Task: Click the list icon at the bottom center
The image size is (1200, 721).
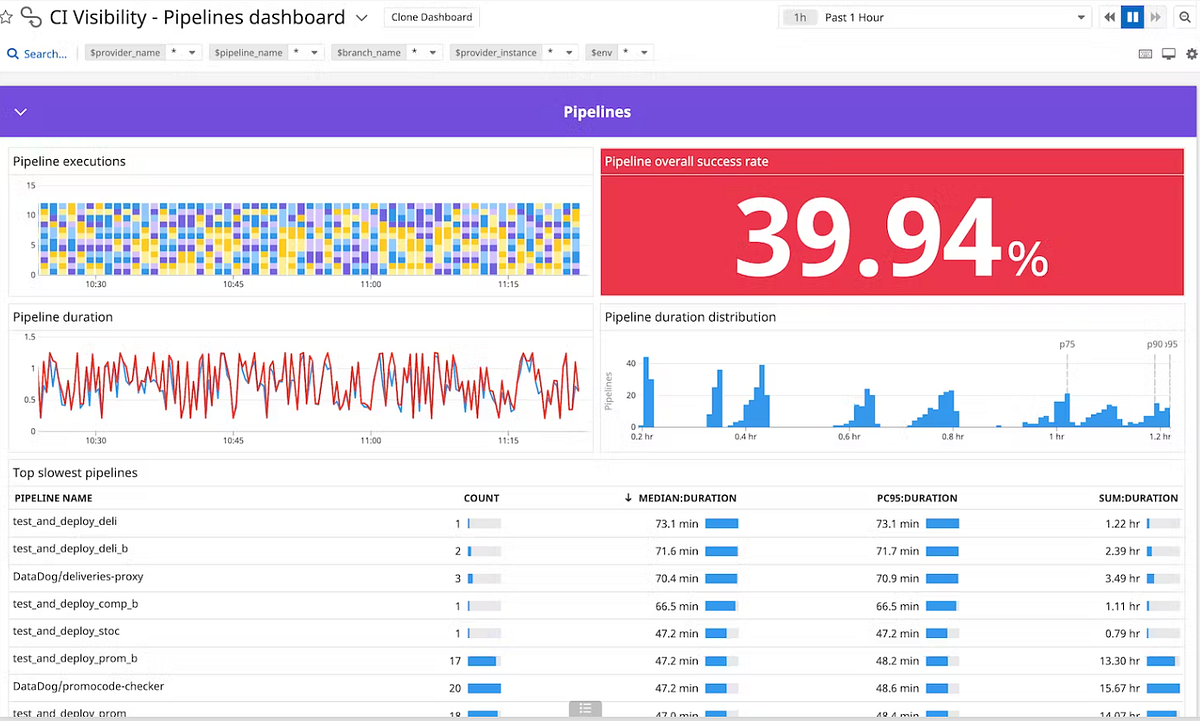Action: coord(584,707)
